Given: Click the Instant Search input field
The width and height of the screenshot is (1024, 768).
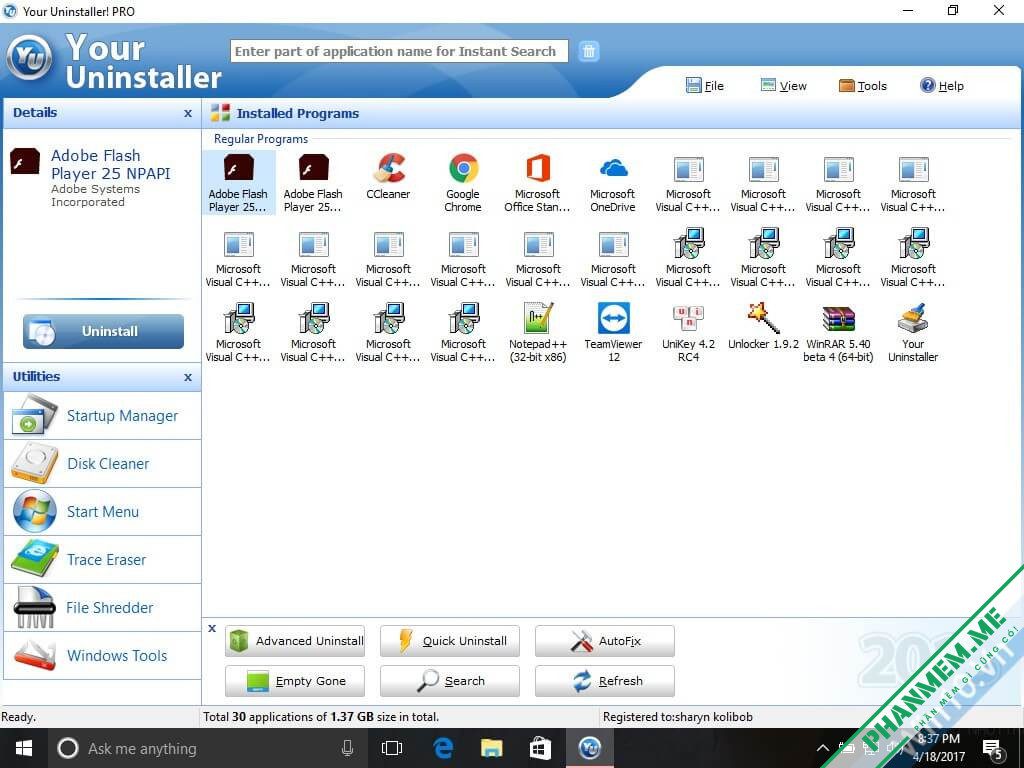Looking at the screenshot, I should click(x=399, y=51).
